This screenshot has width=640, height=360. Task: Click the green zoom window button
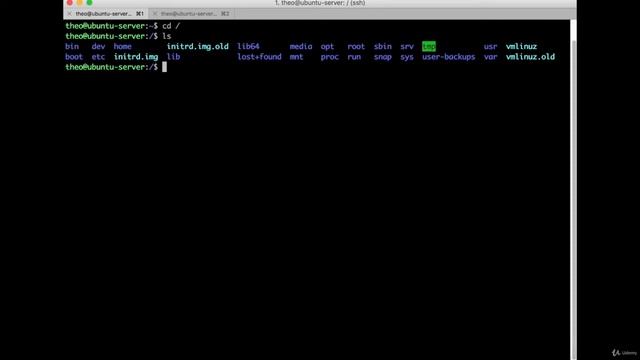[89, 2]
